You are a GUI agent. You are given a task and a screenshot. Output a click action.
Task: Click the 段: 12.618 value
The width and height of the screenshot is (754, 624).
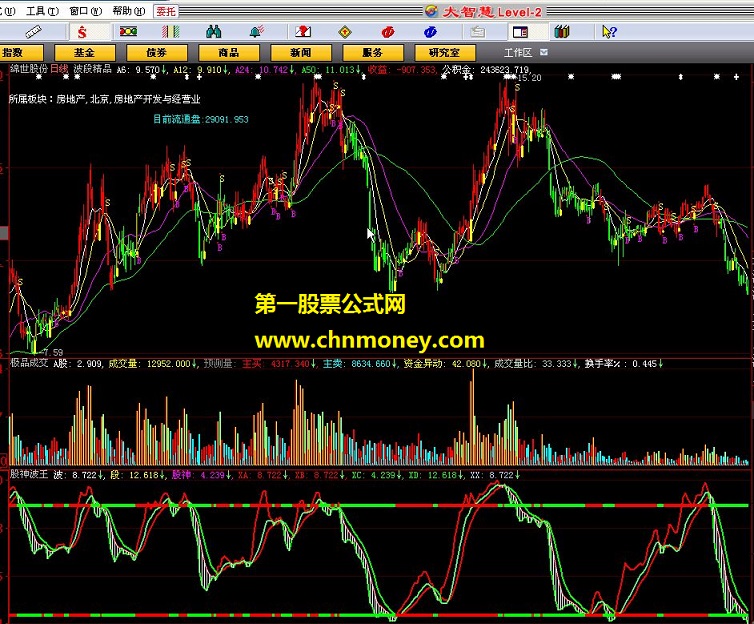[138, 475]
